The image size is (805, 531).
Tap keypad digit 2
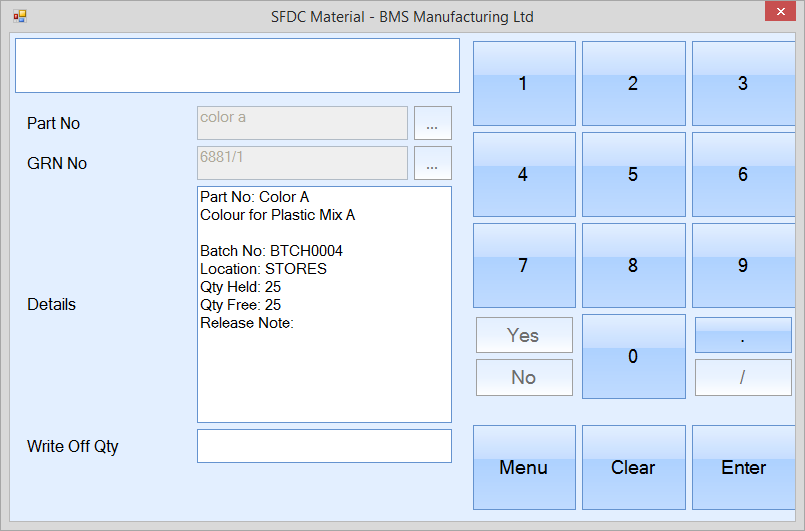(x=633, y=84)
